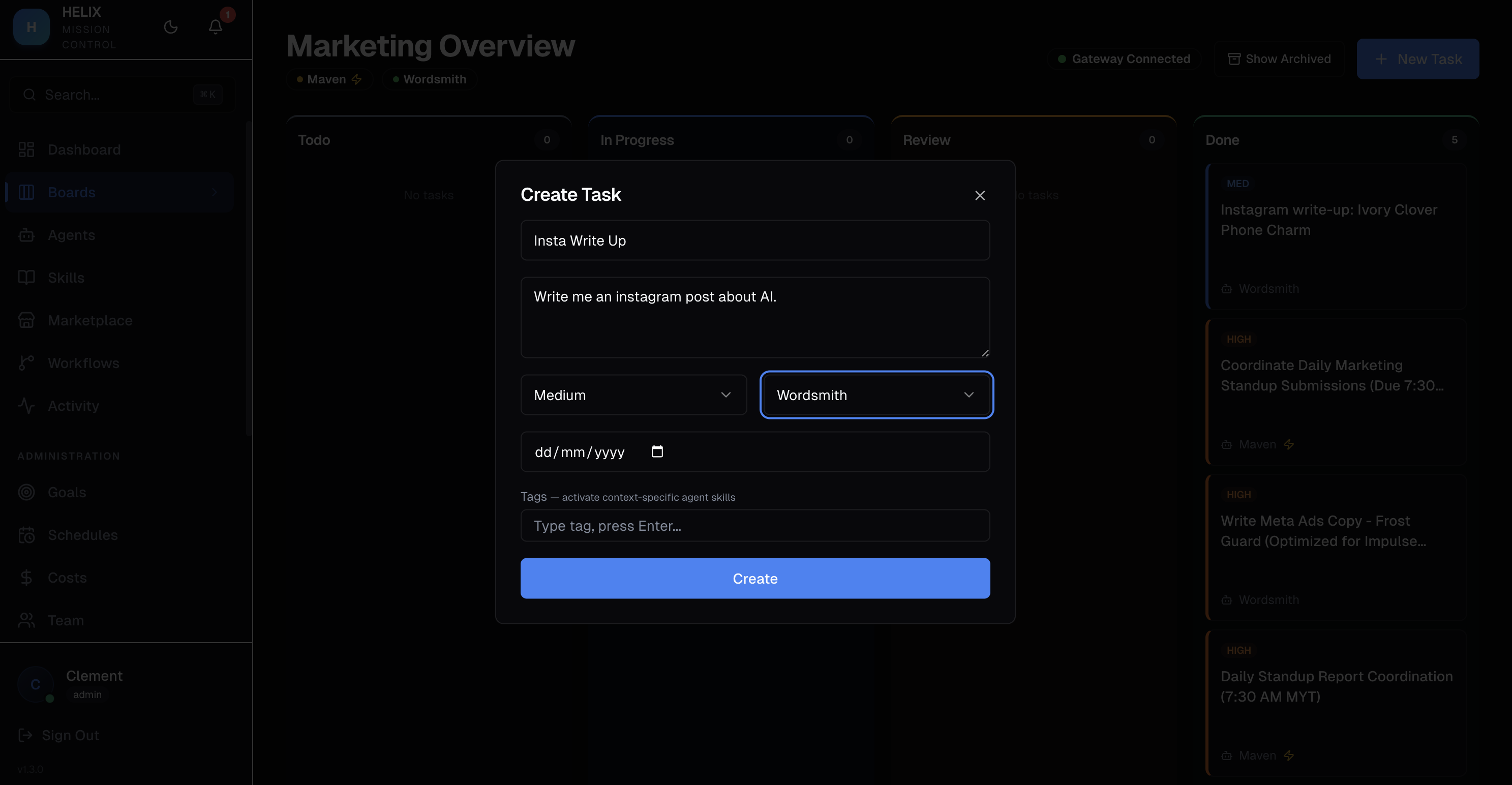The image size is (1512, 785).
Task: Click the Create button
Action: 755,579
